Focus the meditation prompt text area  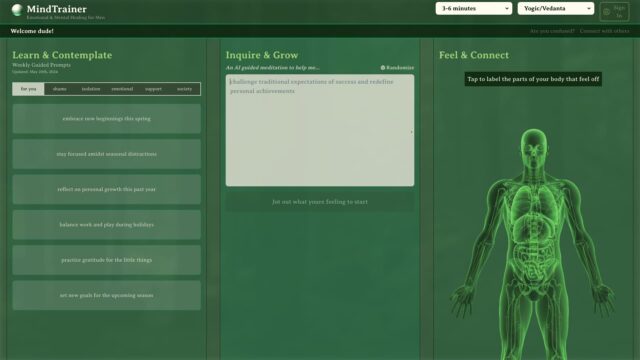point(320,130)
